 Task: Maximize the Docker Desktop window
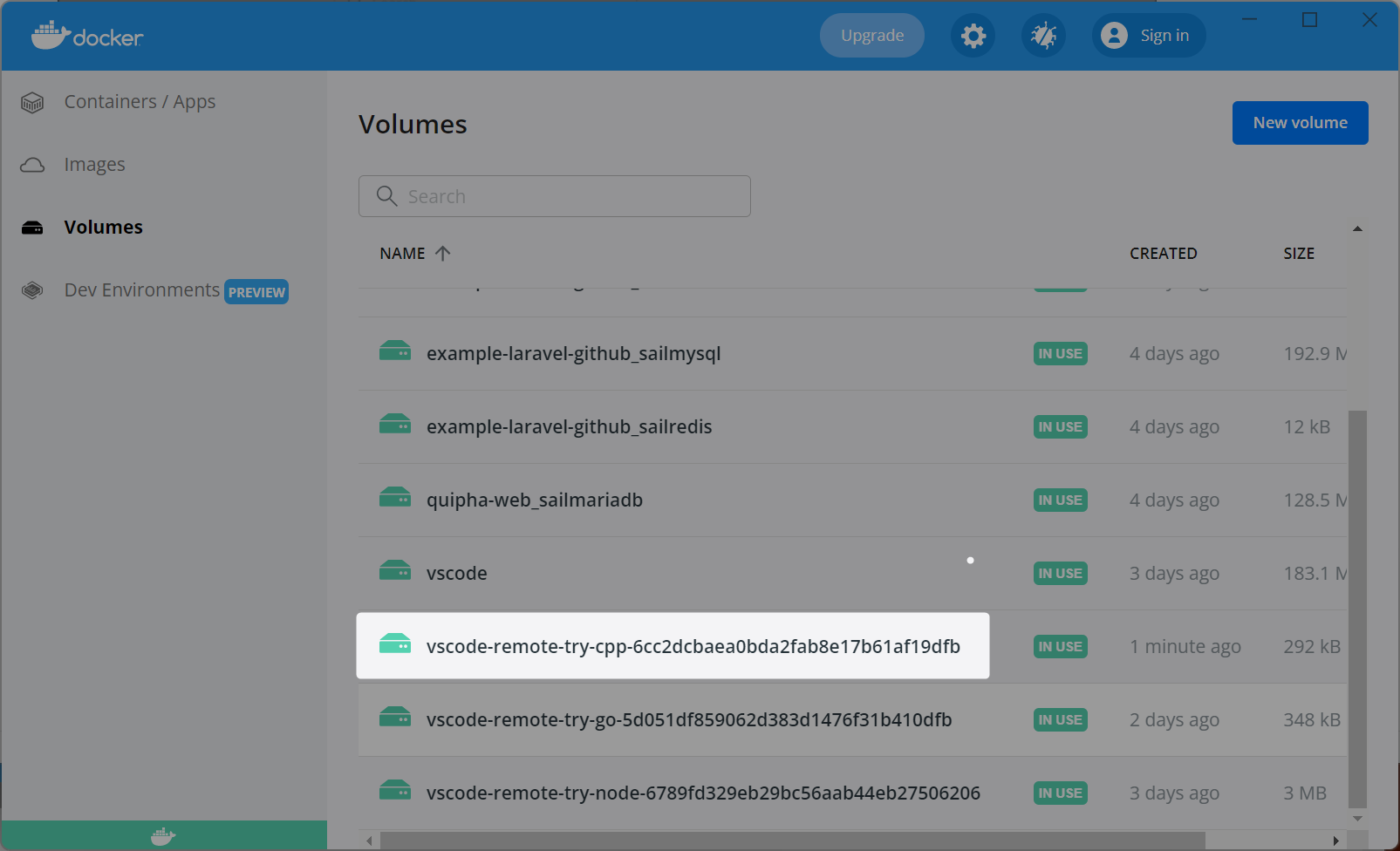pyautogui.click(x=1309, y=20)
